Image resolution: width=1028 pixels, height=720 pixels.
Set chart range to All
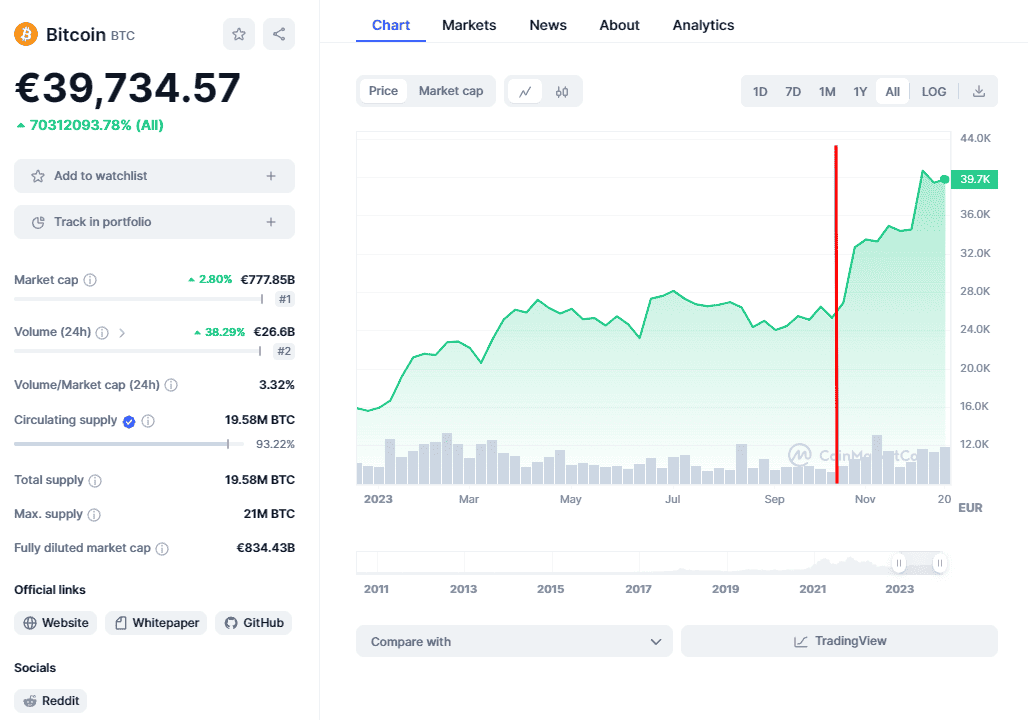click(x=892, y=91)
